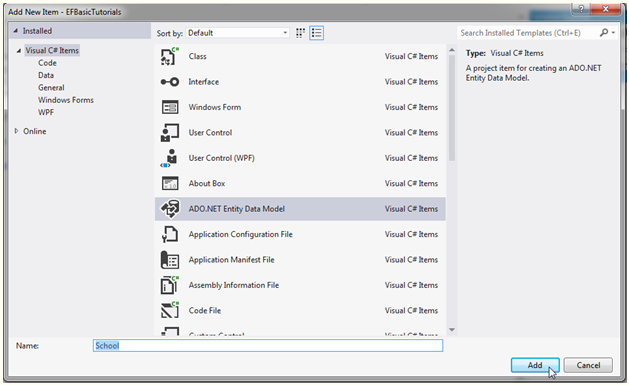Click the 'About Box' template name
Viewport: 629px width, 385px height.
(207, 183)
